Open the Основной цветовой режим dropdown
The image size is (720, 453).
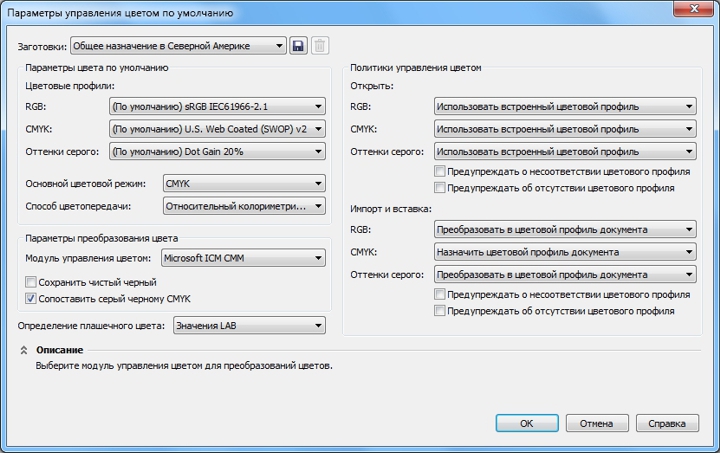pyautogui.click(x=244, y=183)
